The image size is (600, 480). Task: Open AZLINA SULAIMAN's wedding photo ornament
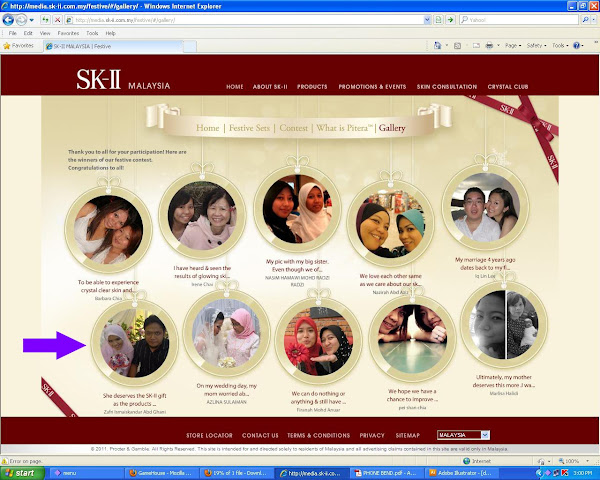227,333
